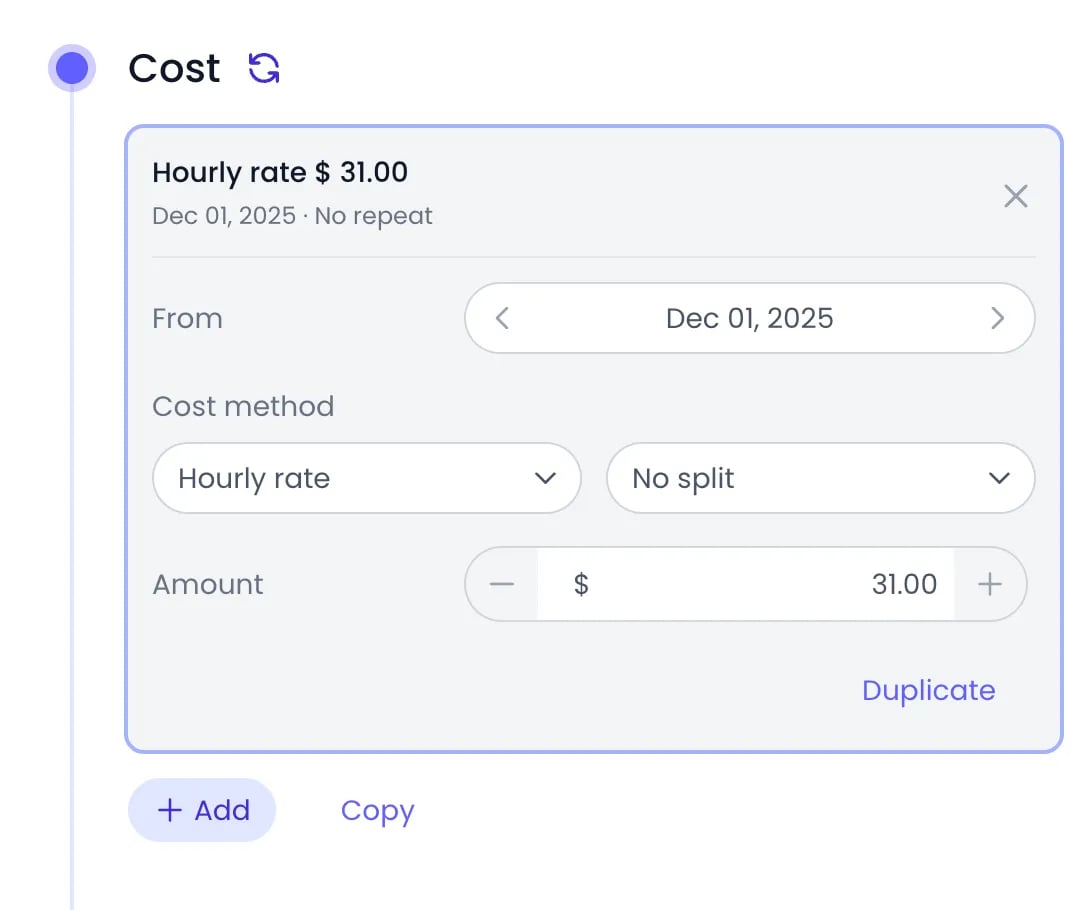This screenshot has height=910, width=1076.
Task: Go to next From date
Action: pos(997,318)
